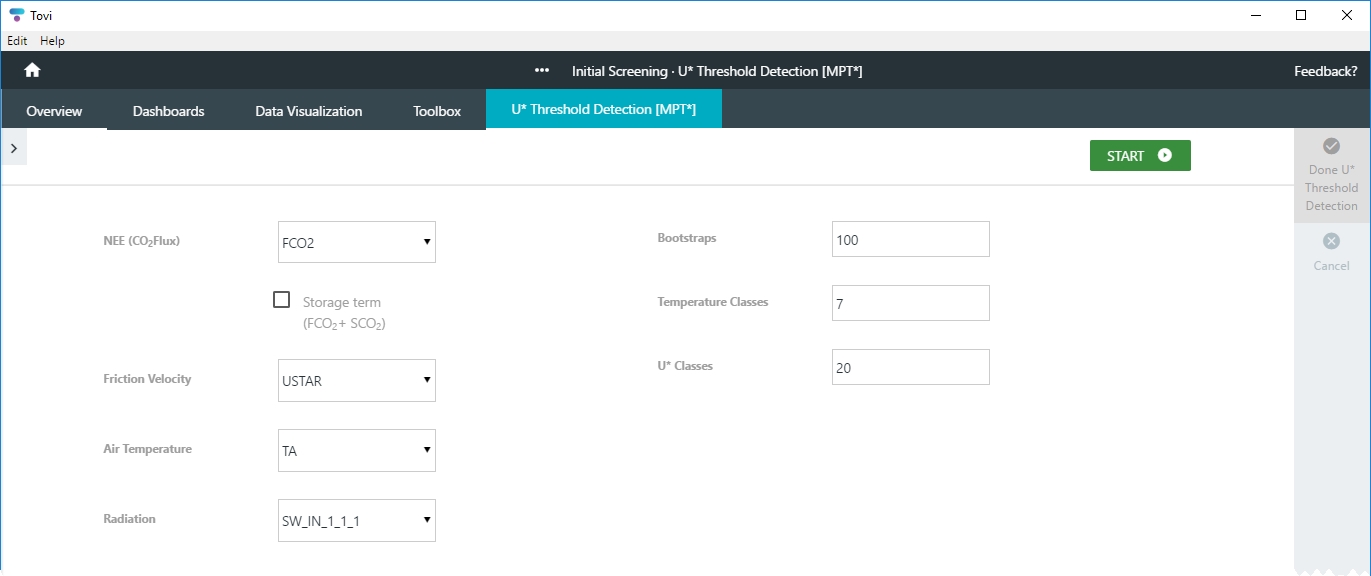Click the Feedback? link
1371x576 pixels.
point(1325,71)
